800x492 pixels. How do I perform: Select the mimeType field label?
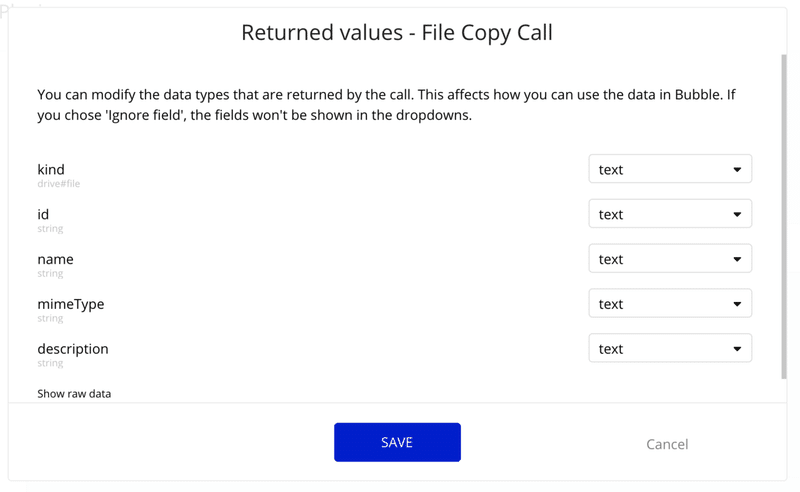pyautogui.click(x=71, y=304)
